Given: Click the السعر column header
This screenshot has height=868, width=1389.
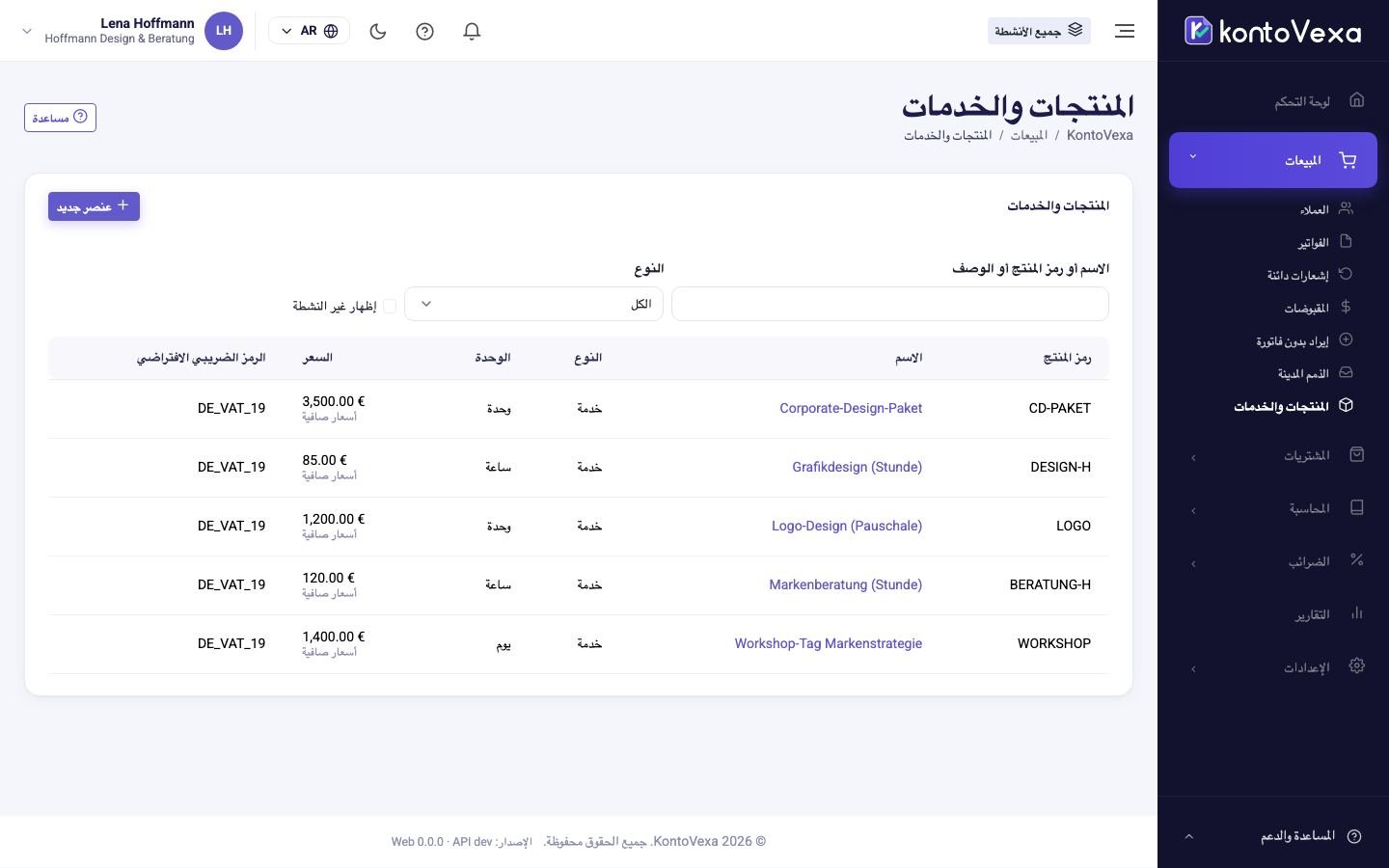Looking at the screenshot, I should point(317,357).
